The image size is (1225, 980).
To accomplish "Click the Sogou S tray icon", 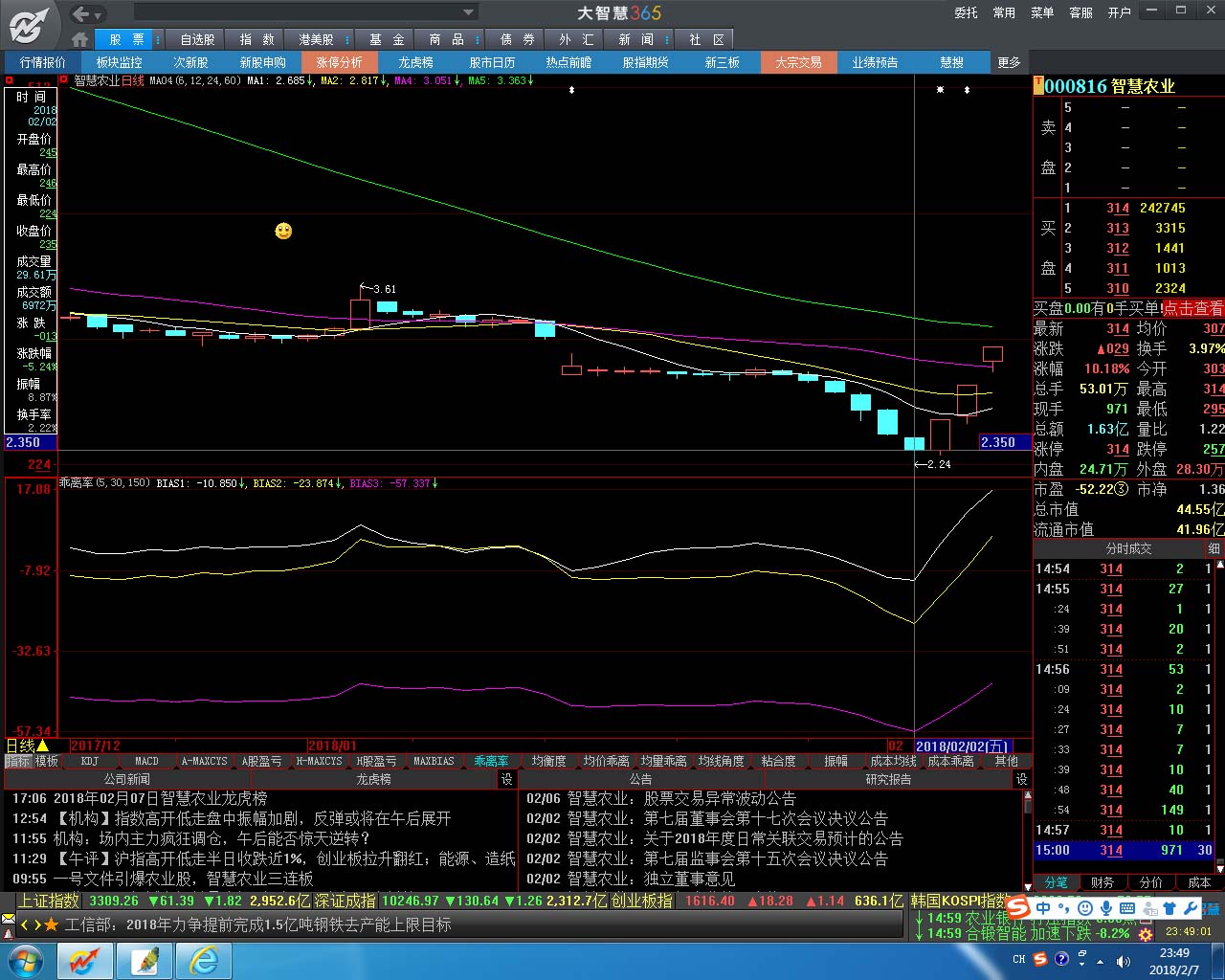I will [1040, 959].
